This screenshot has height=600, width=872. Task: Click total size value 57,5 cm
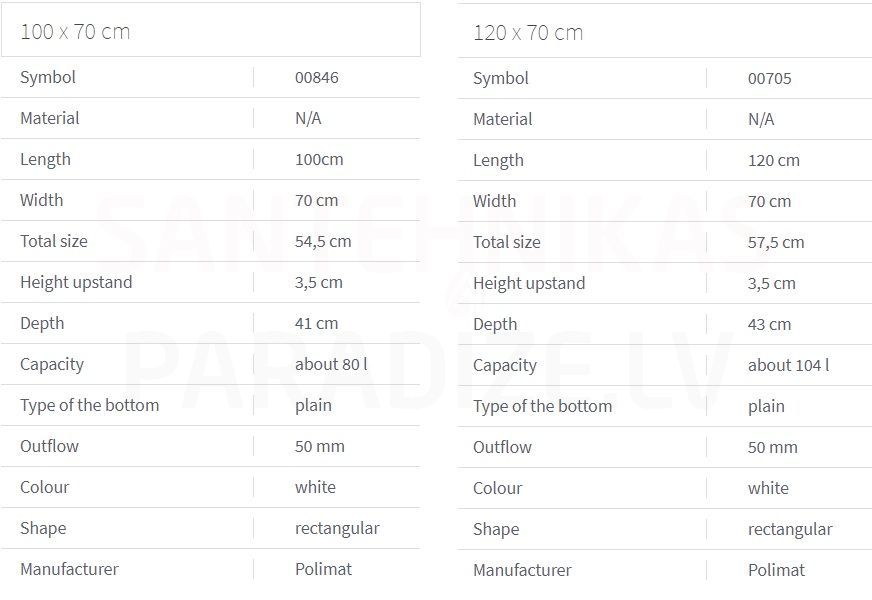click(x=776, y=242)
